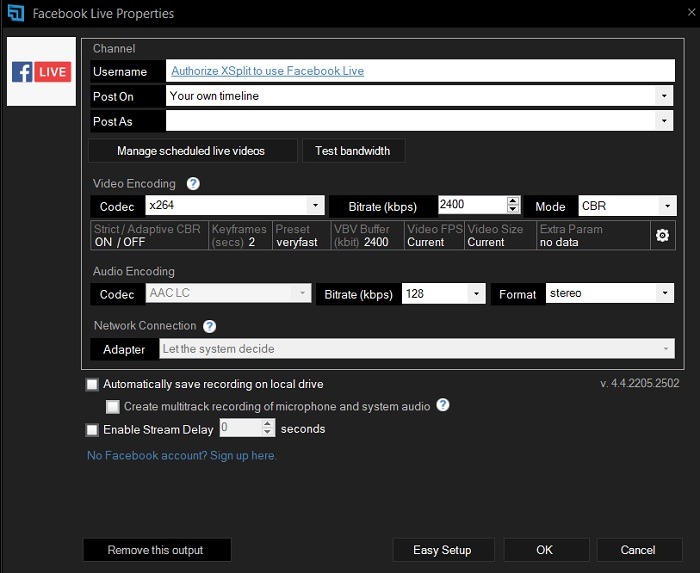Toggle Create multitrack recording checkbox
700x573 pixels.
point(112,407)
